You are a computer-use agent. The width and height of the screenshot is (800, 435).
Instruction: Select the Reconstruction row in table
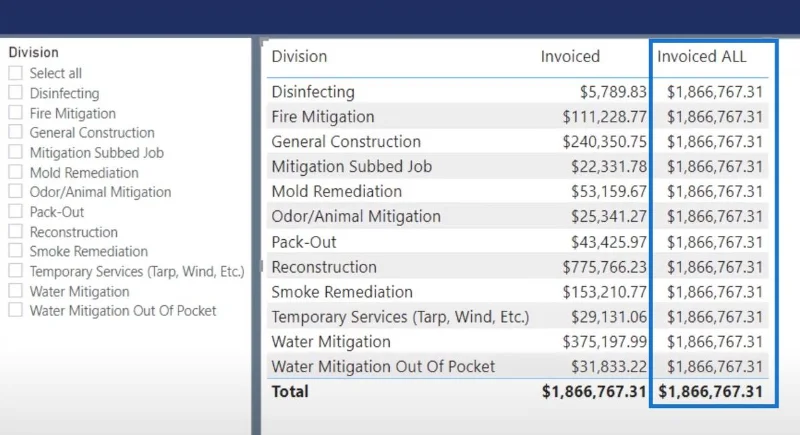(517, 267)
